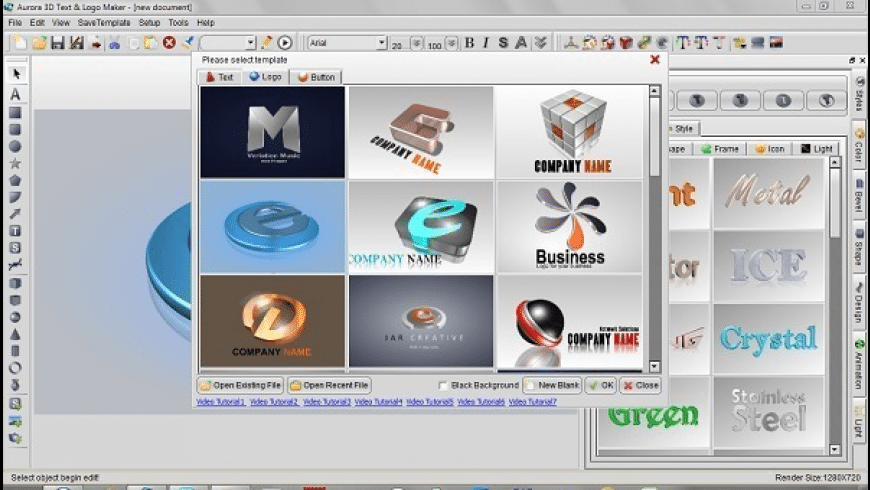
Task: Open the Help menu
Action: click(x=205, y=23)
